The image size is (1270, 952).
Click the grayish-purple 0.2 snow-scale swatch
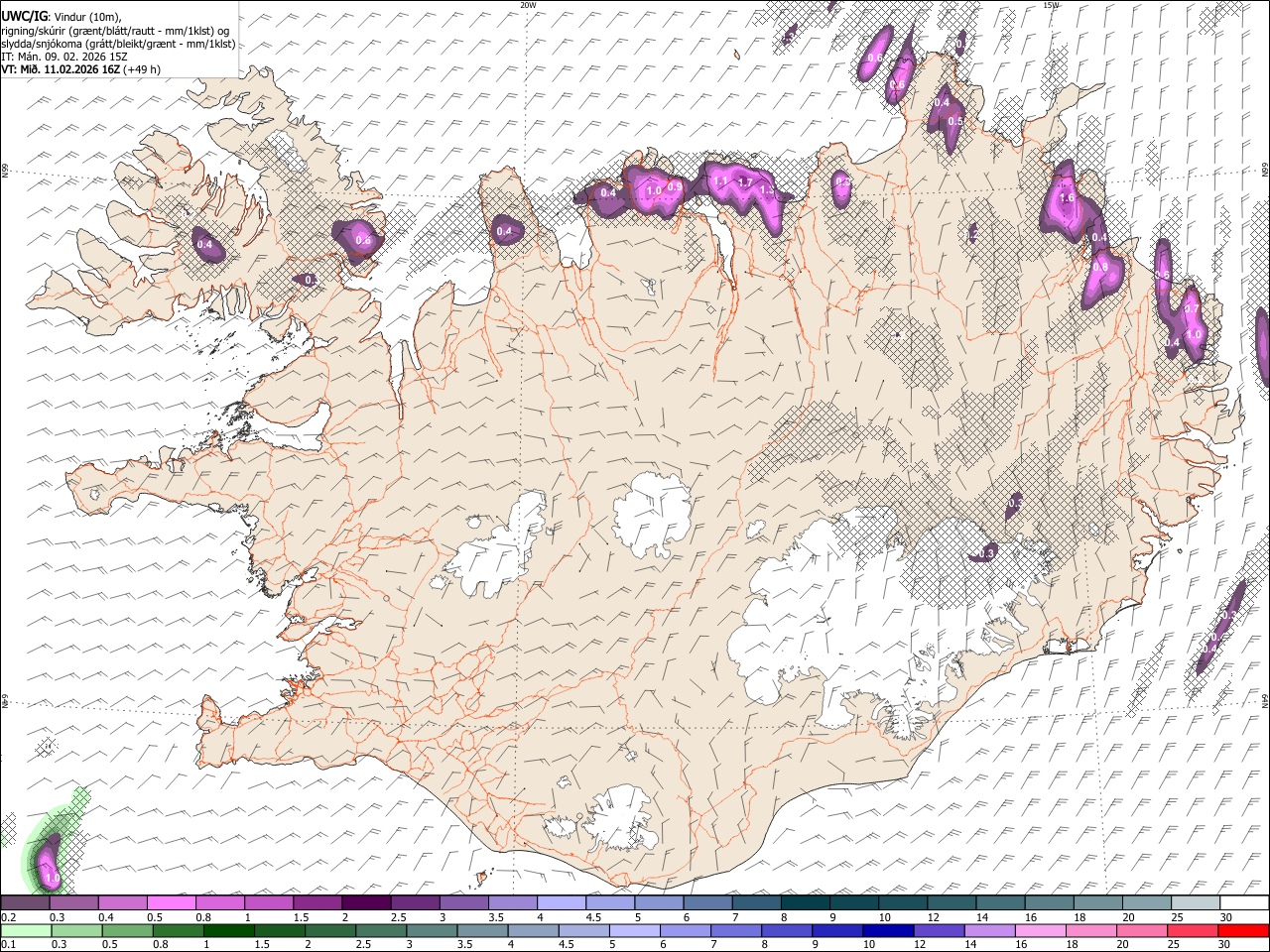pyautogui.click(x=25, y=902)
